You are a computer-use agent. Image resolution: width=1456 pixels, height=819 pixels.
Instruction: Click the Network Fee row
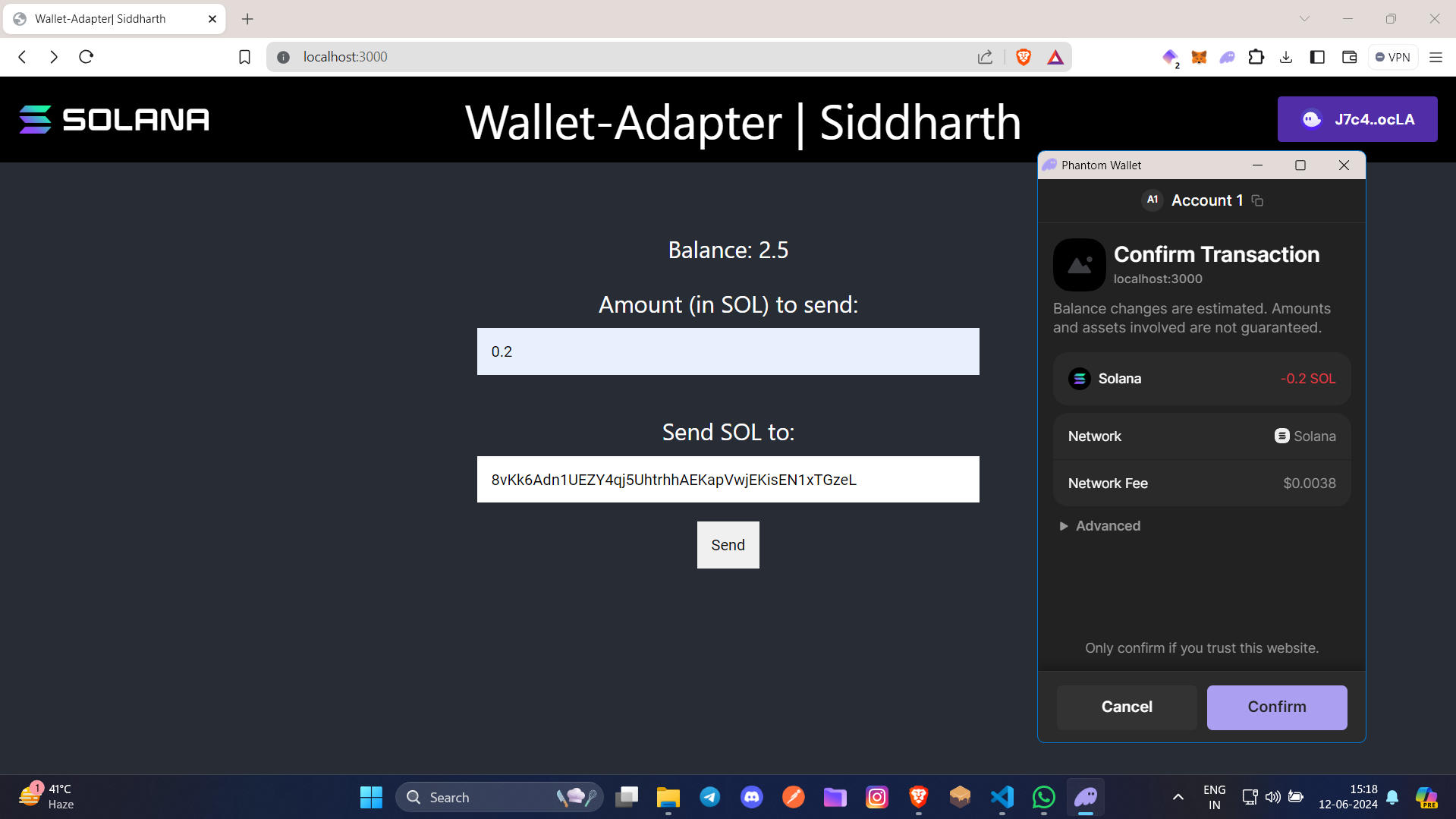(1201, 484)
